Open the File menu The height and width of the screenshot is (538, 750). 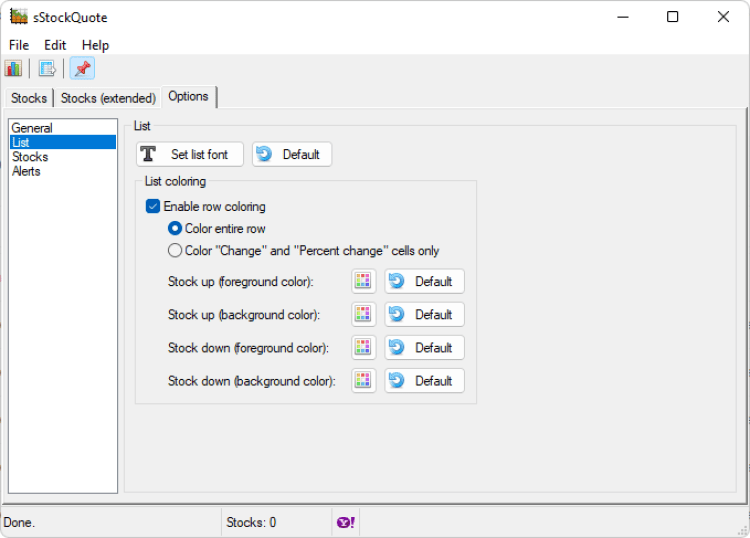point(19,45)
